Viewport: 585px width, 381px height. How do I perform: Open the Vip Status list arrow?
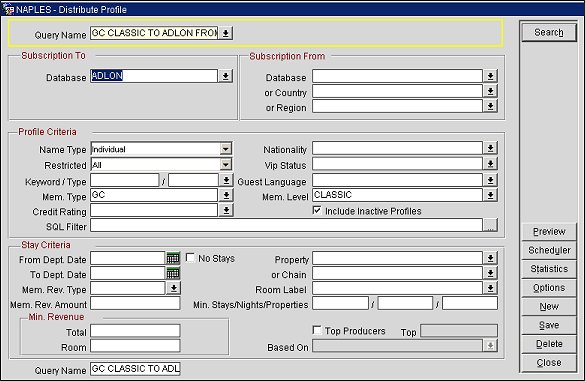(x=490, y=164)
